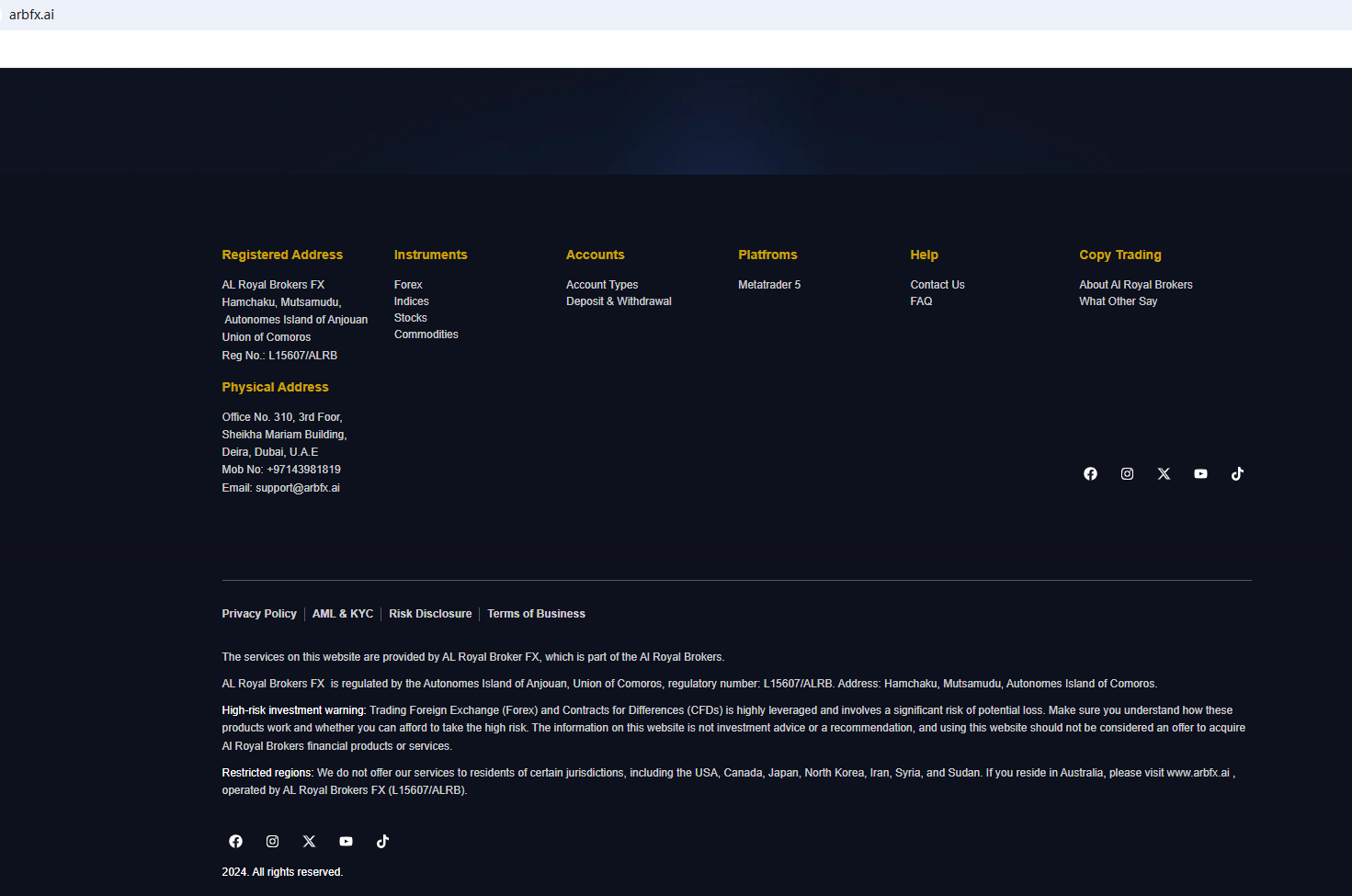Screen dimensions: 1352x896
Task: Open the Contact Us page
Action: pyautogui.click(x=937, y=285)
